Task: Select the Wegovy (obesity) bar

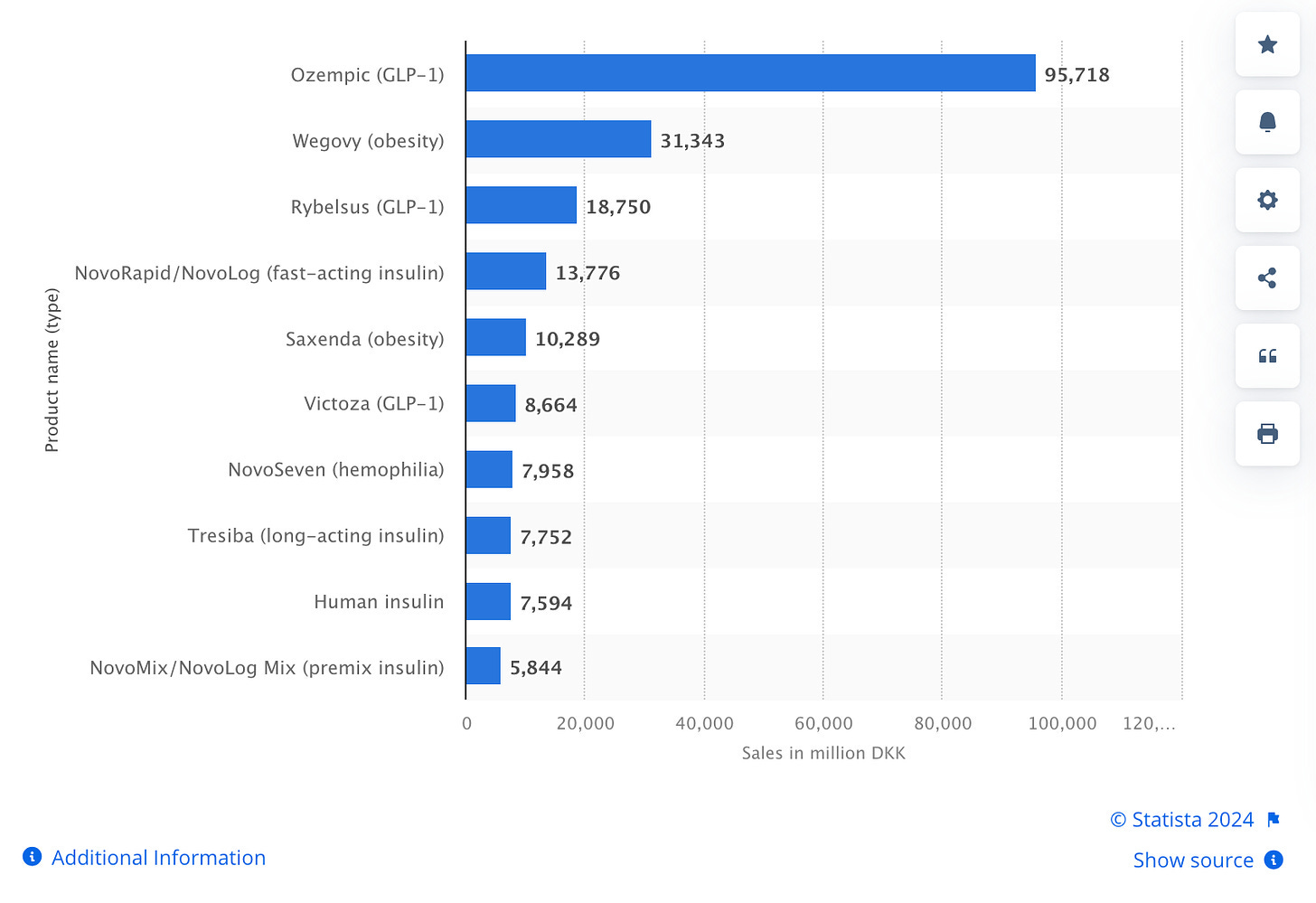Action: [x=559, y=139]
